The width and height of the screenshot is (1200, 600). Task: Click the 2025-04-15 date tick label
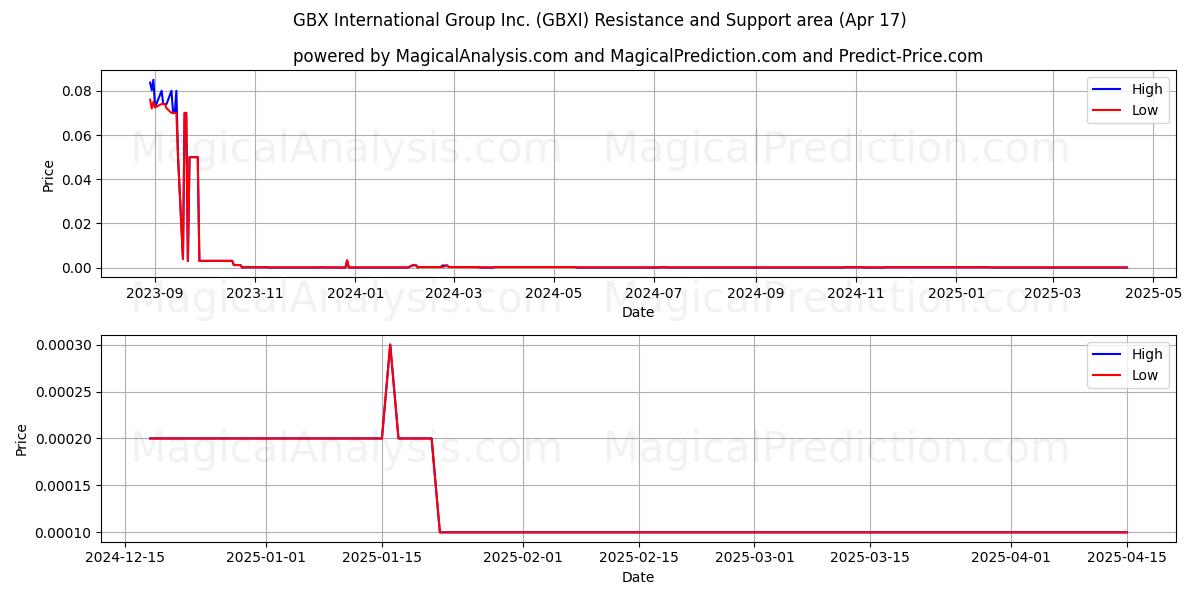[x=1126, y=558]
